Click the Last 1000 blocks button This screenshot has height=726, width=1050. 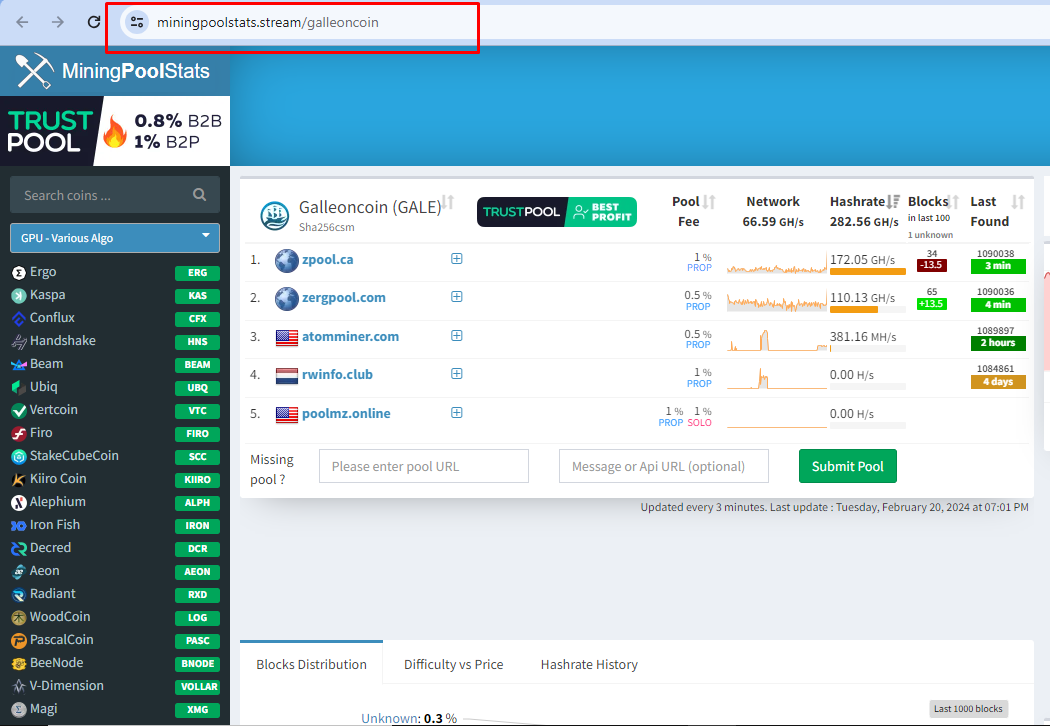[x=968, y=709]
